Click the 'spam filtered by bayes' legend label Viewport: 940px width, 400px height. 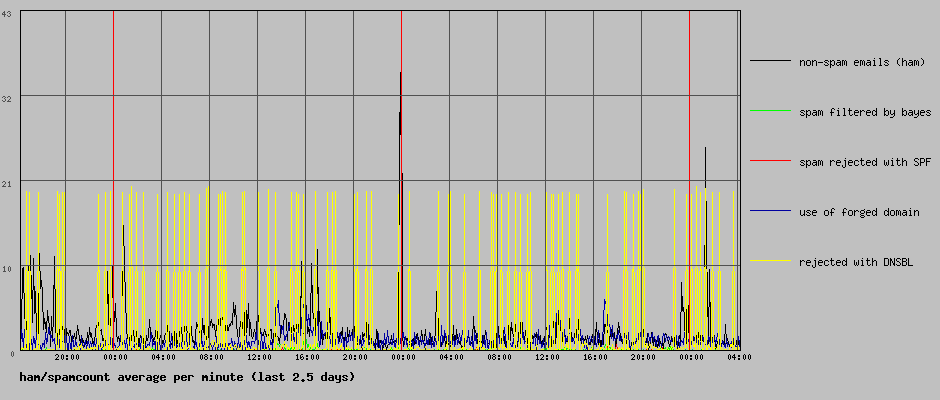[x=865, y=112]
